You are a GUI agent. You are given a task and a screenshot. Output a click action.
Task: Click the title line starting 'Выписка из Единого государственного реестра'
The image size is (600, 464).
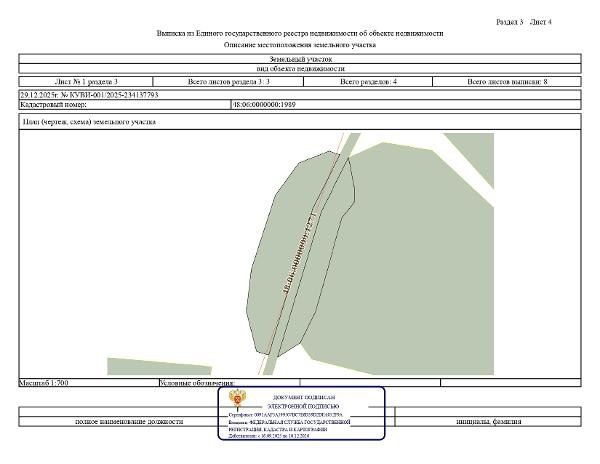point(300,33)
